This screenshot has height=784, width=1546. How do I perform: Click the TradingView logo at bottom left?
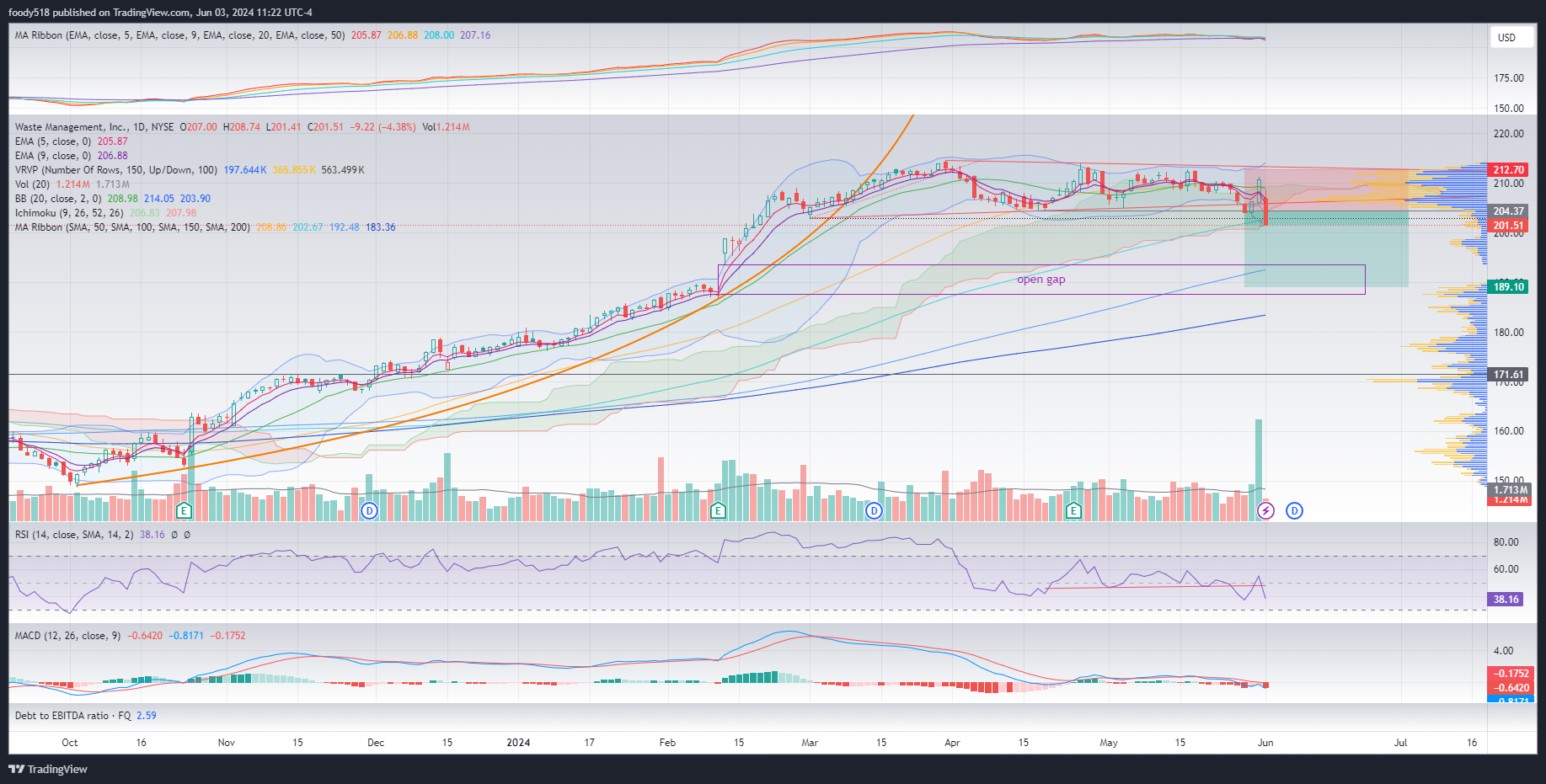coord(48,769)
